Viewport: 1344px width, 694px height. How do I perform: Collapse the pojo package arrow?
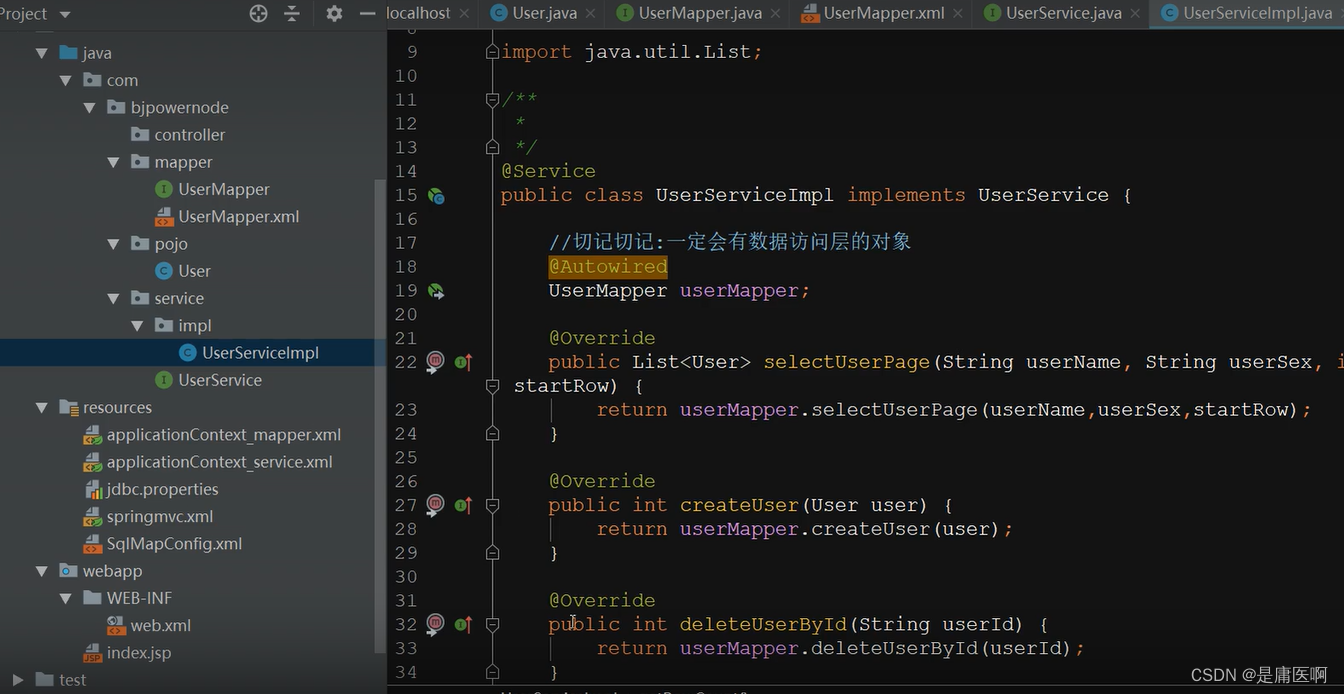[114, 244]
